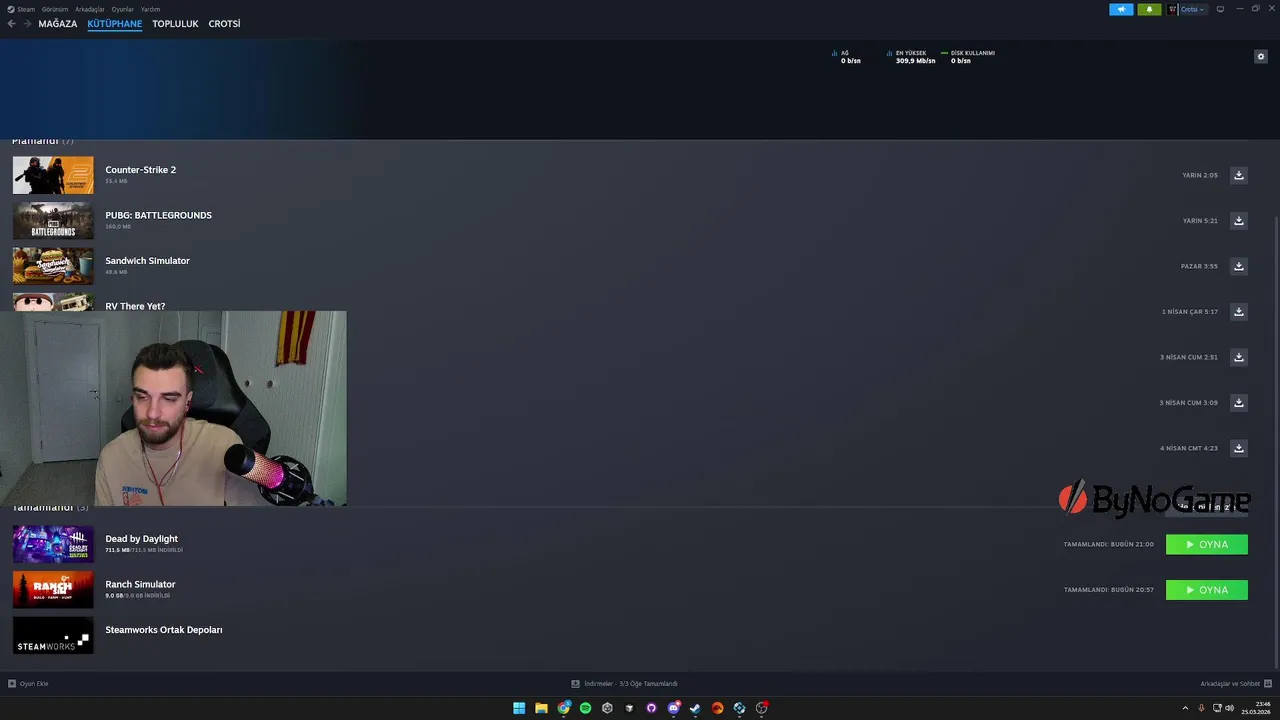
Task: Open the Steam menu
Action: tap(21, 9)
